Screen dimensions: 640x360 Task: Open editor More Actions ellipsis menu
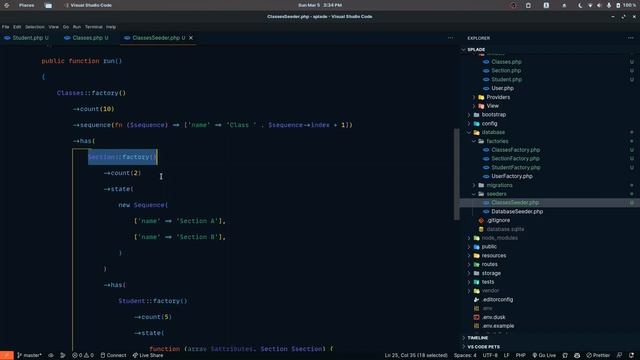click(450, 38)
